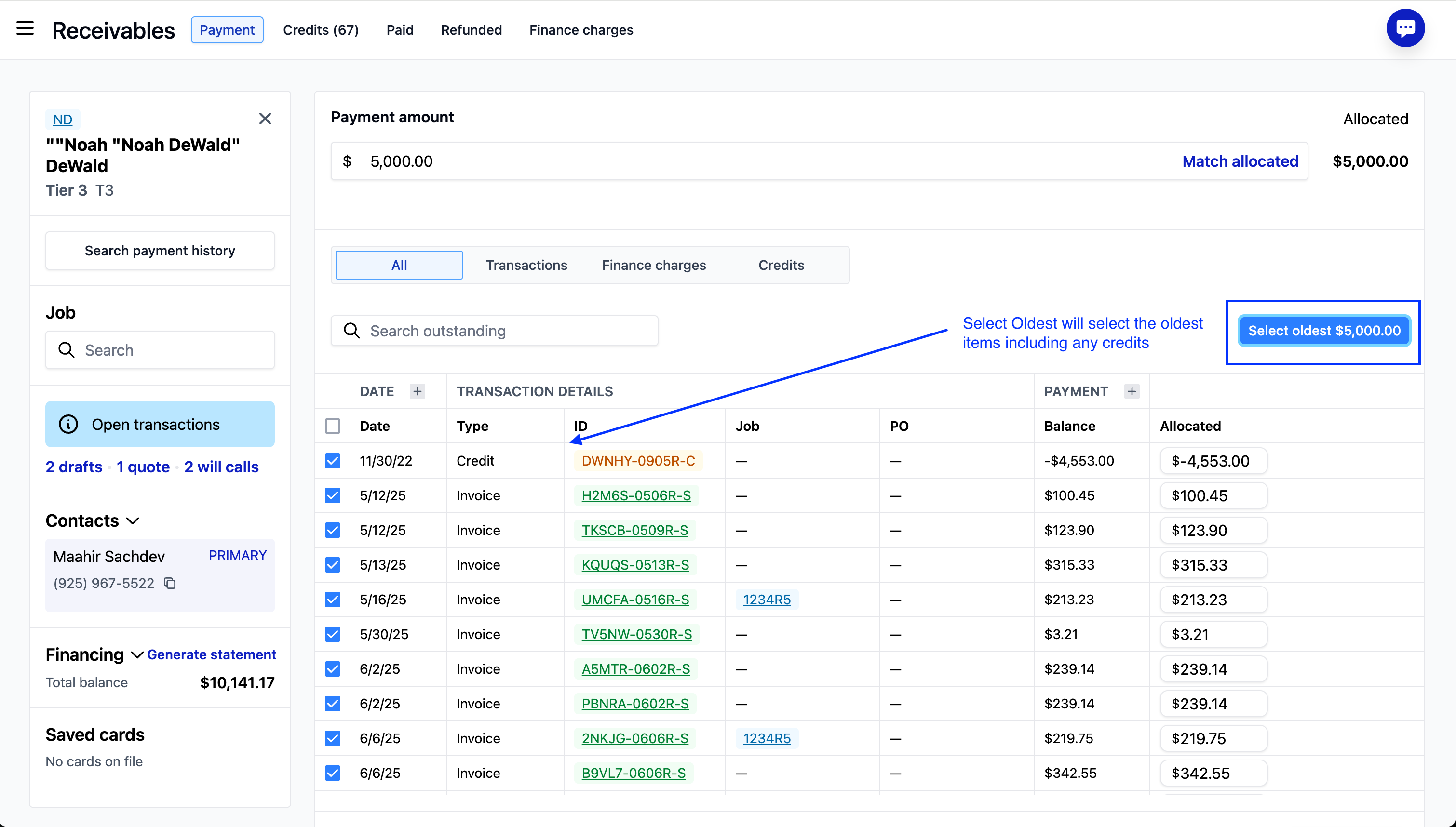Click the Job search field
The height and width of the screenshot is (827, 1456).
click(x=170, y=350)
